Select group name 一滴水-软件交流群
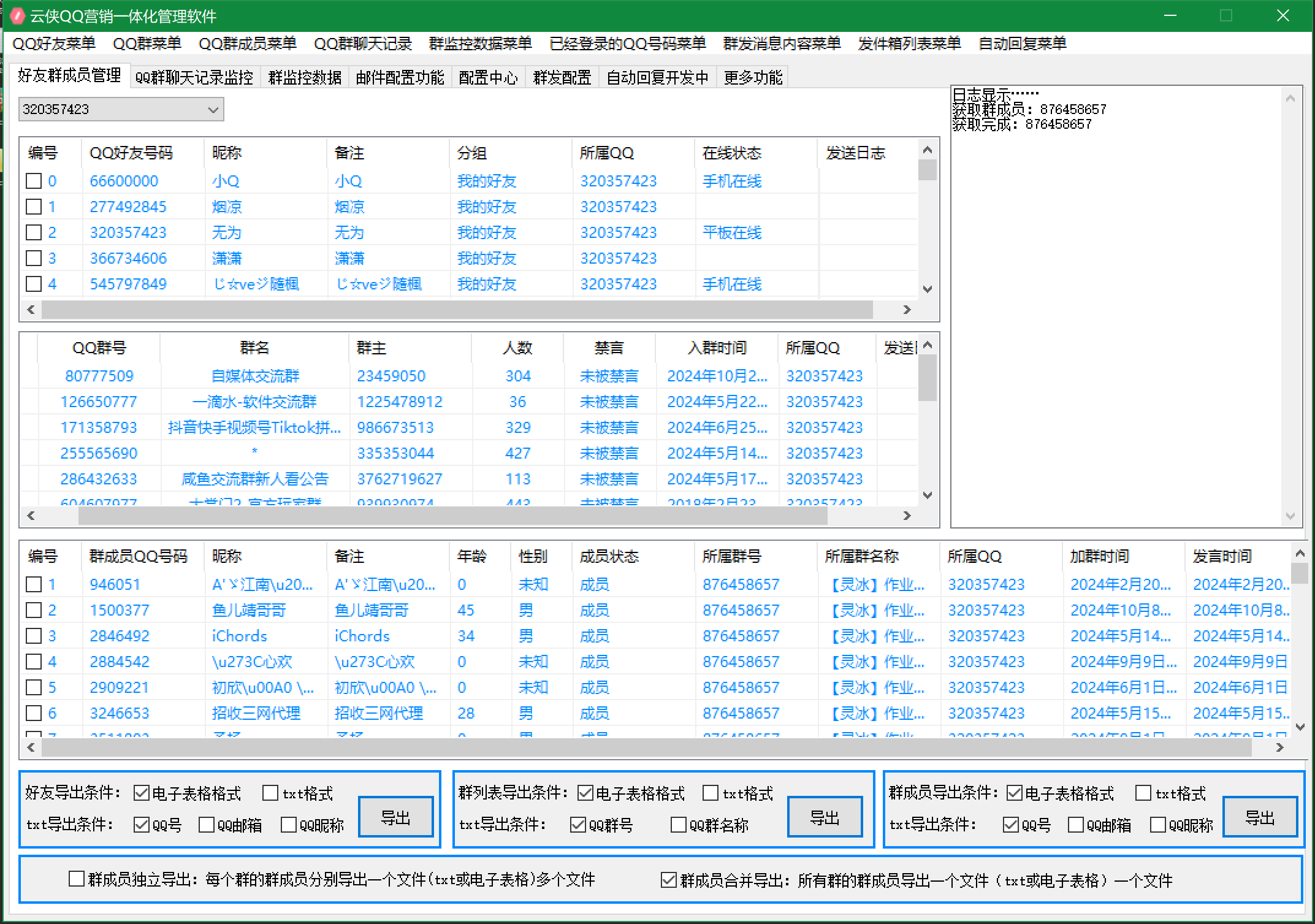Viewport: 1315px width, 924px height. (254, 402)
